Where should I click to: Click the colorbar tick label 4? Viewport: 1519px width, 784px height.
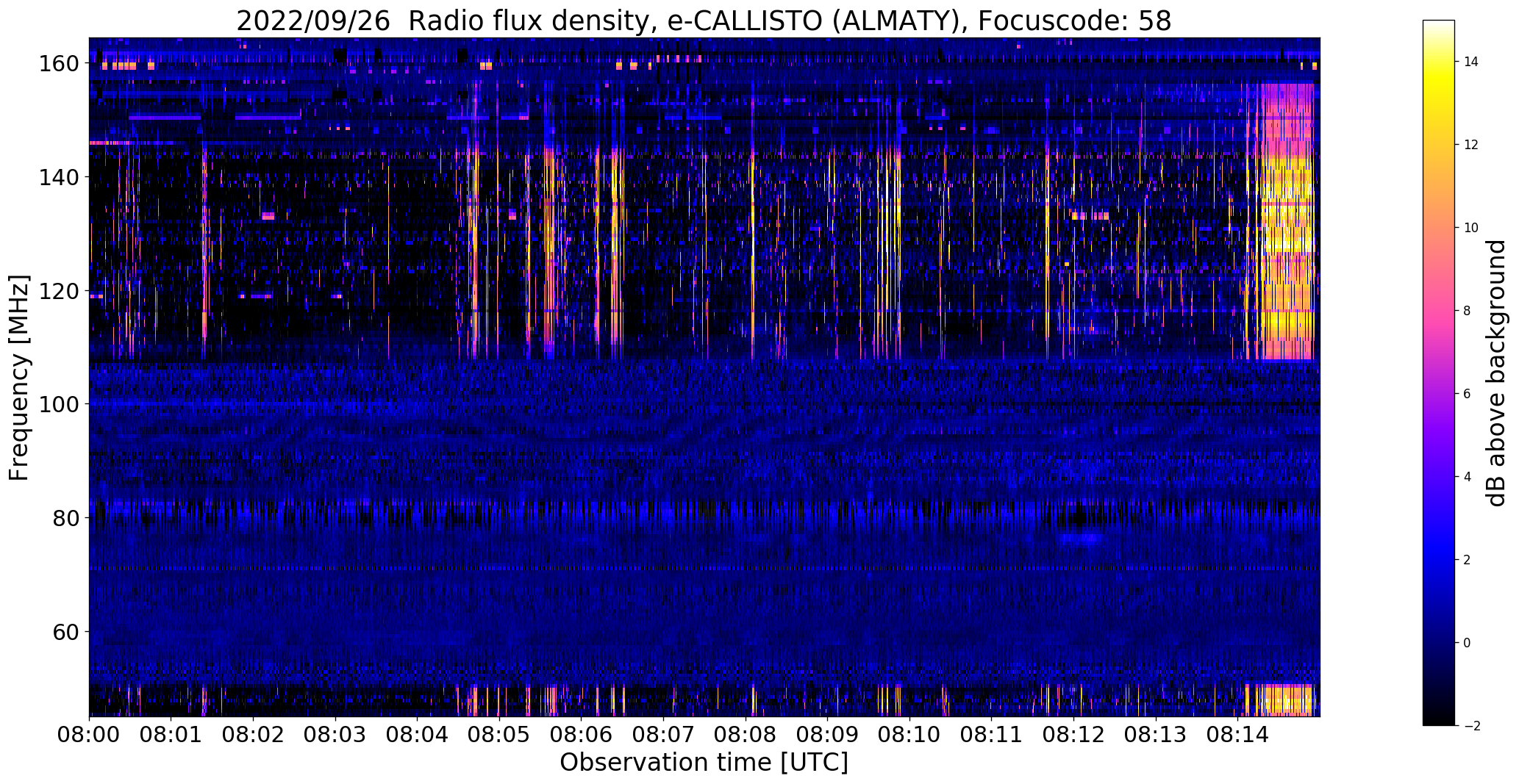[1468, 477]
